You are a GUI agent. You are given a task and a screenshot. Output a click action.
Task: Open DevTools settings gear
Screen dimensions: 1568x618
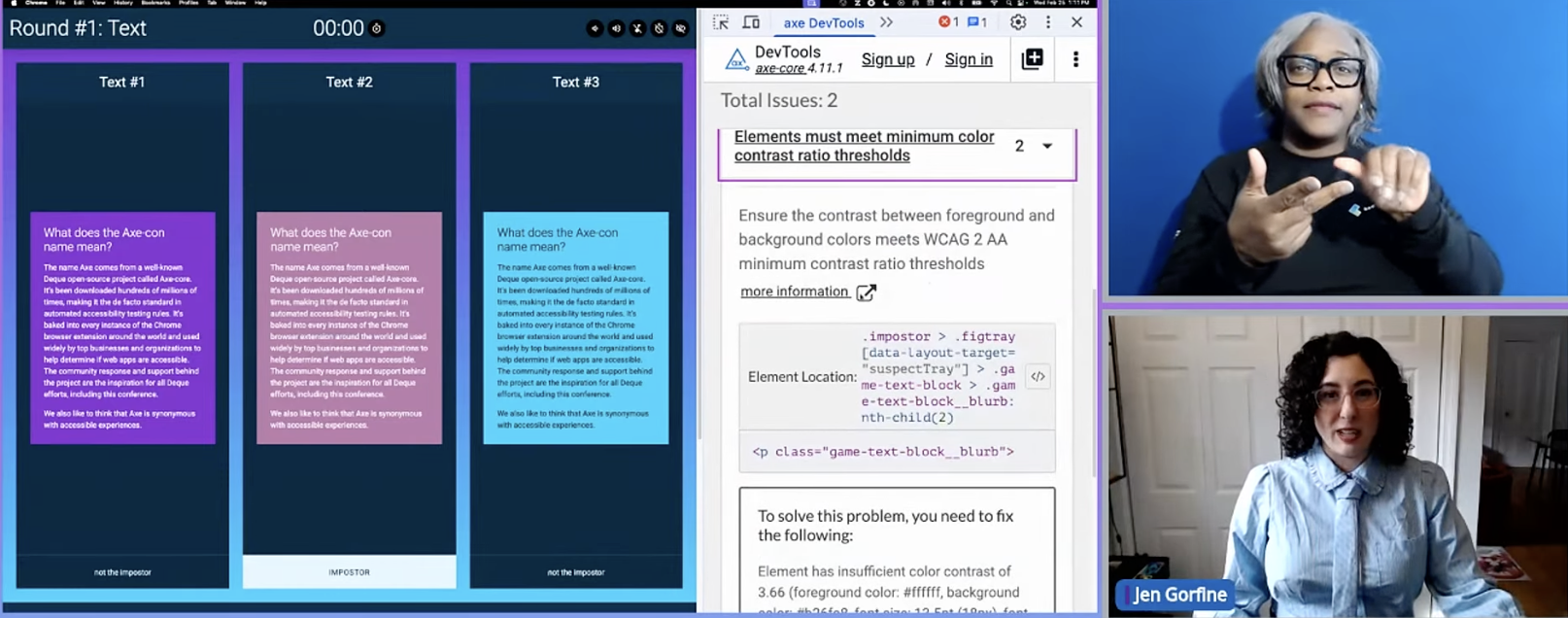pyautogui.click(x=1018, y=22)
